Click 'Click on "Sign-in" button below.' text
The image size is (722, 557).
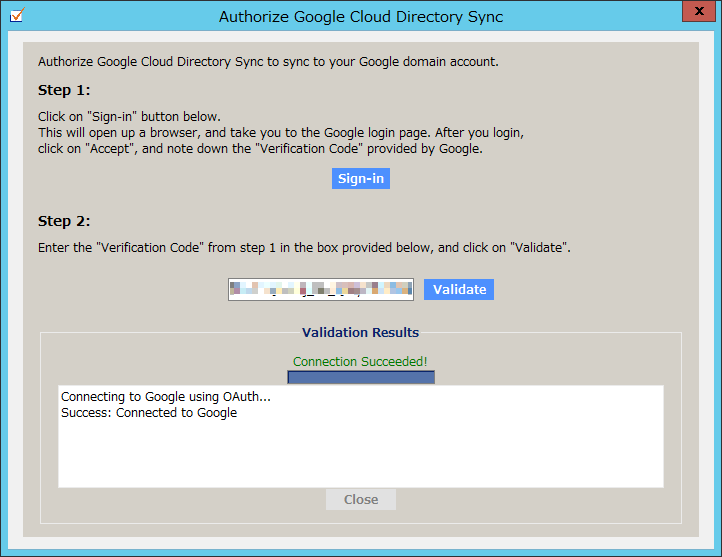pos(129,116)
